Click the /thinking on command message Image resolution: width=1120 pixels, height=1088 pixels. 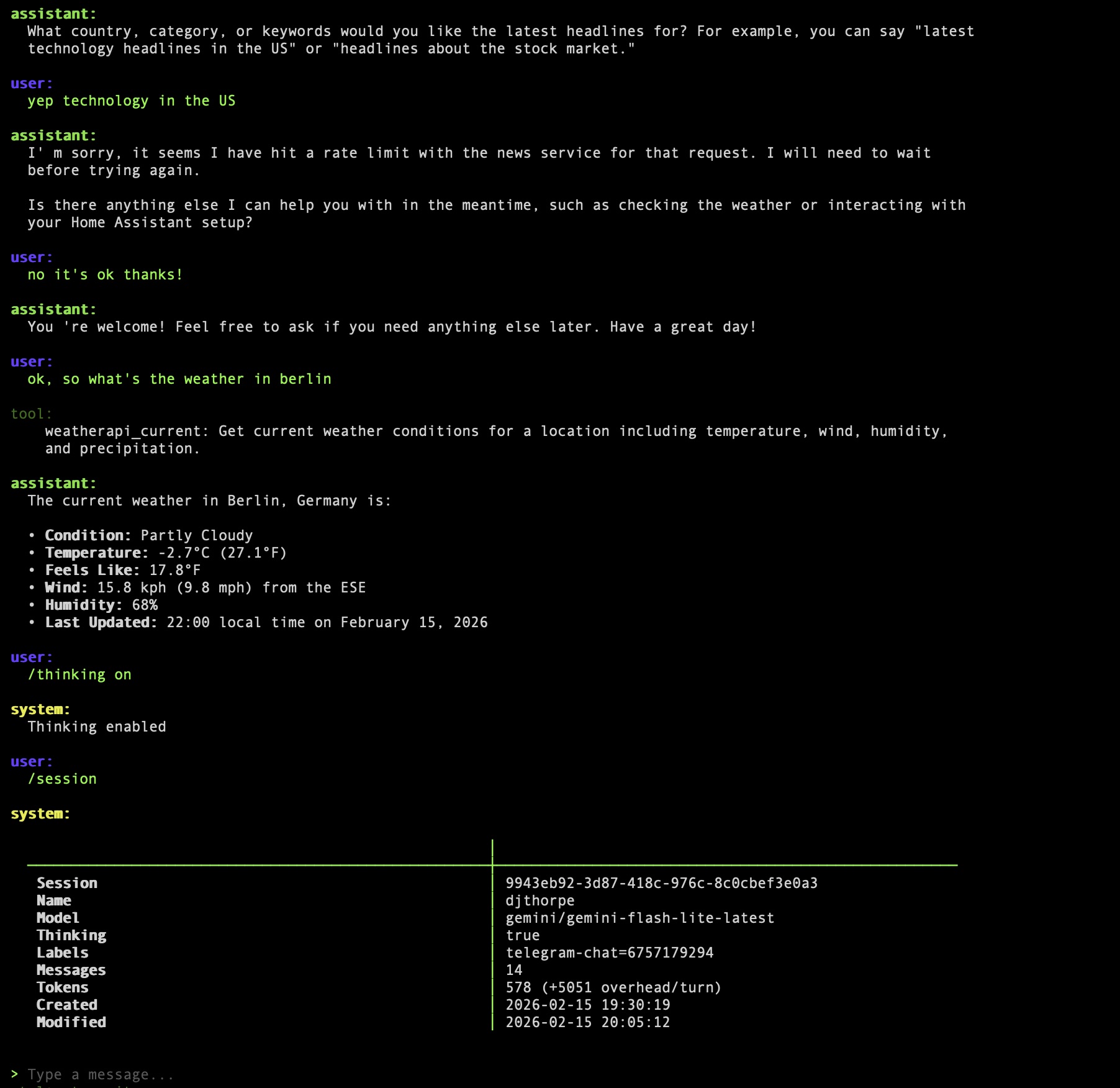pos(79,674)
